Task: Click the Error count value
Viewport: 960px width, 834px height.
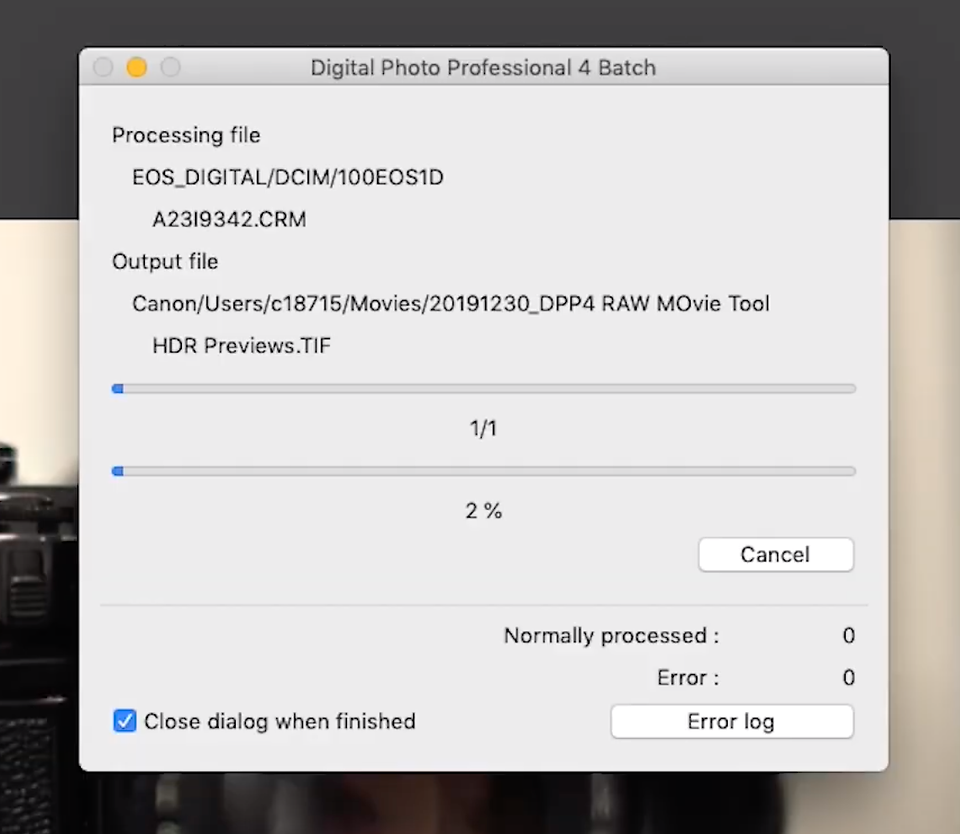Action: [x=849, y=678]
